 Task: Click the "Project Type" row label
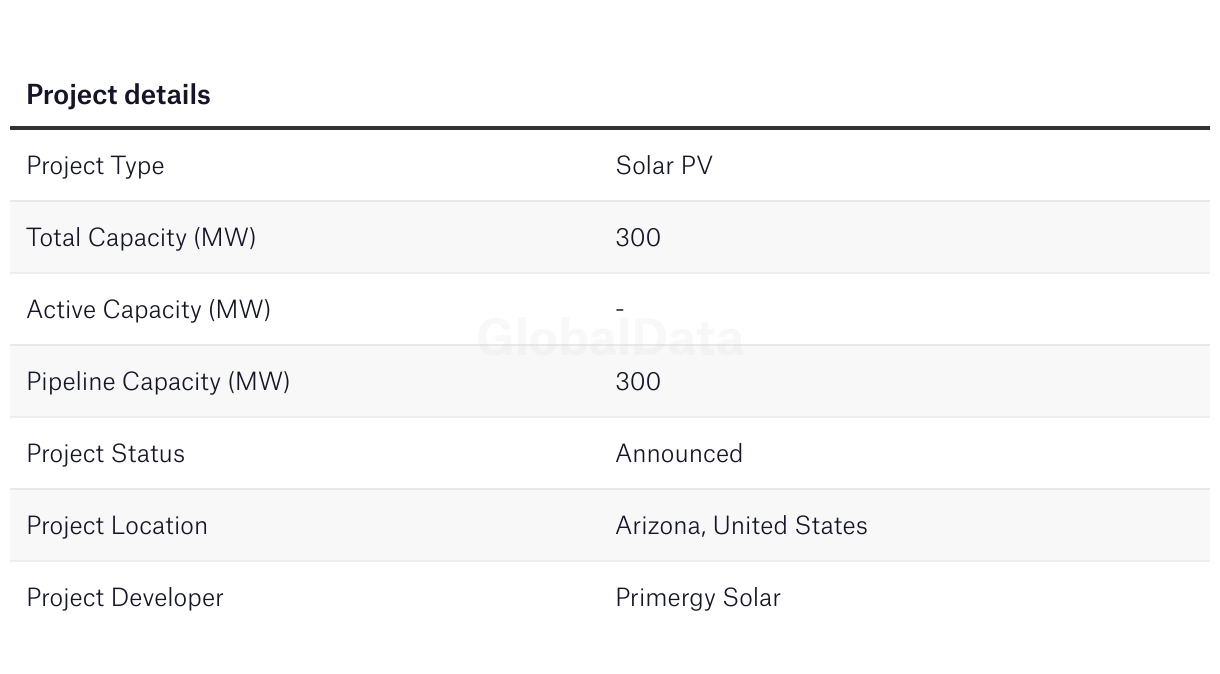(95, 166)
